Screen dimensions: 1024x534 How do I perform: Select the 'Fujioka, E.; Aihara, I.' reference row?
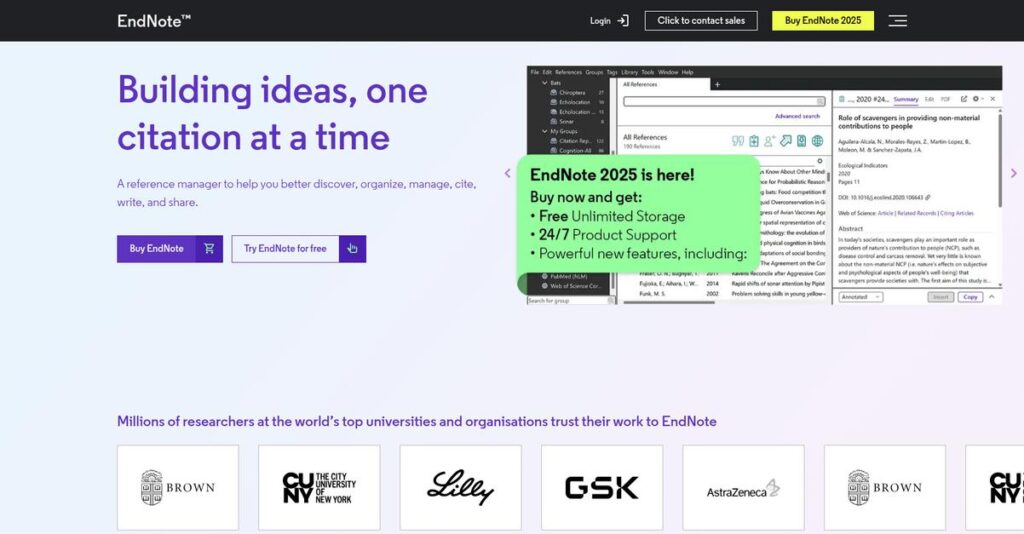point(731,284)
